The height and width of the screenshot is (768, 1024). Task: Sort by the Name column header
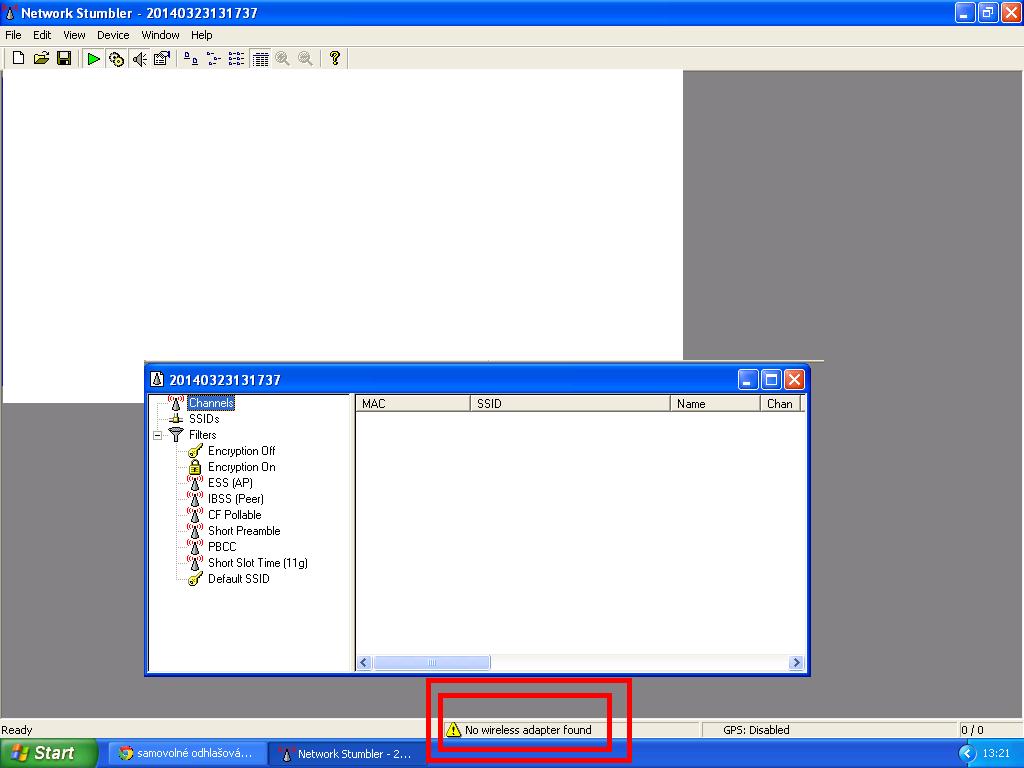[715, 404]
